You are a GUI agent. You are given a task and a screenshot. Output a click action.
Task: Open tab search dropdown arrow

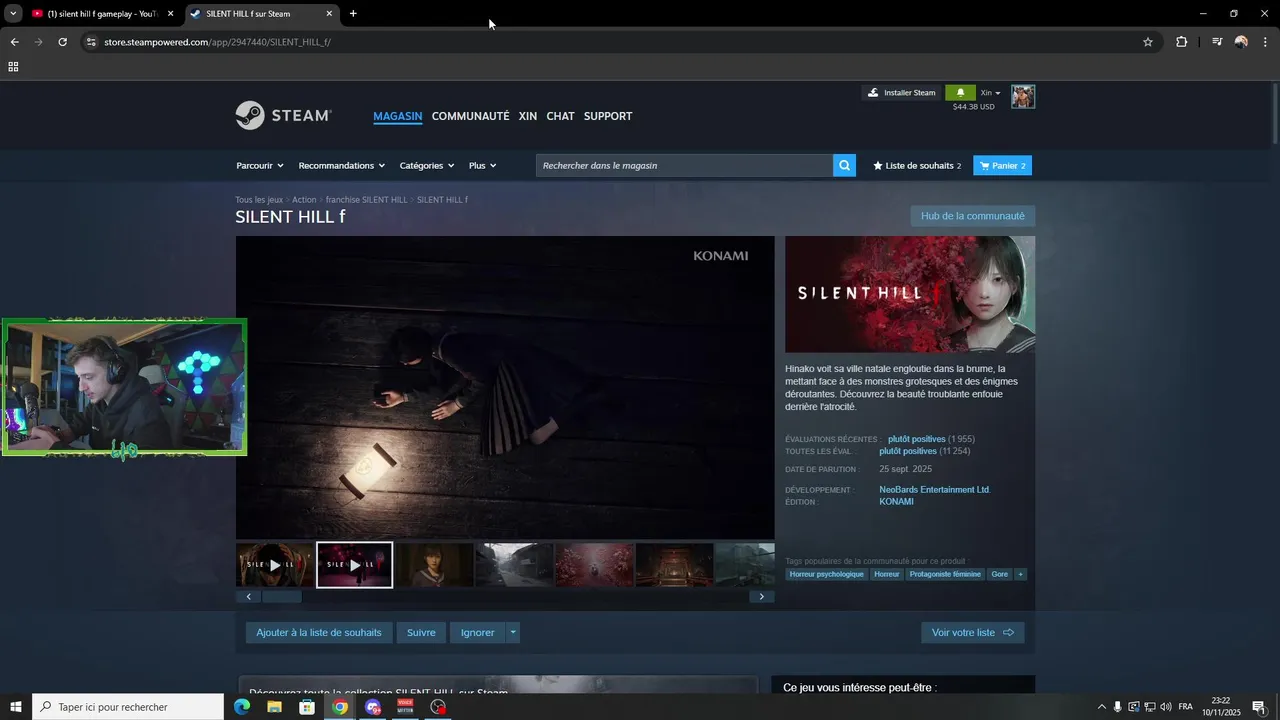coord(13,14)
